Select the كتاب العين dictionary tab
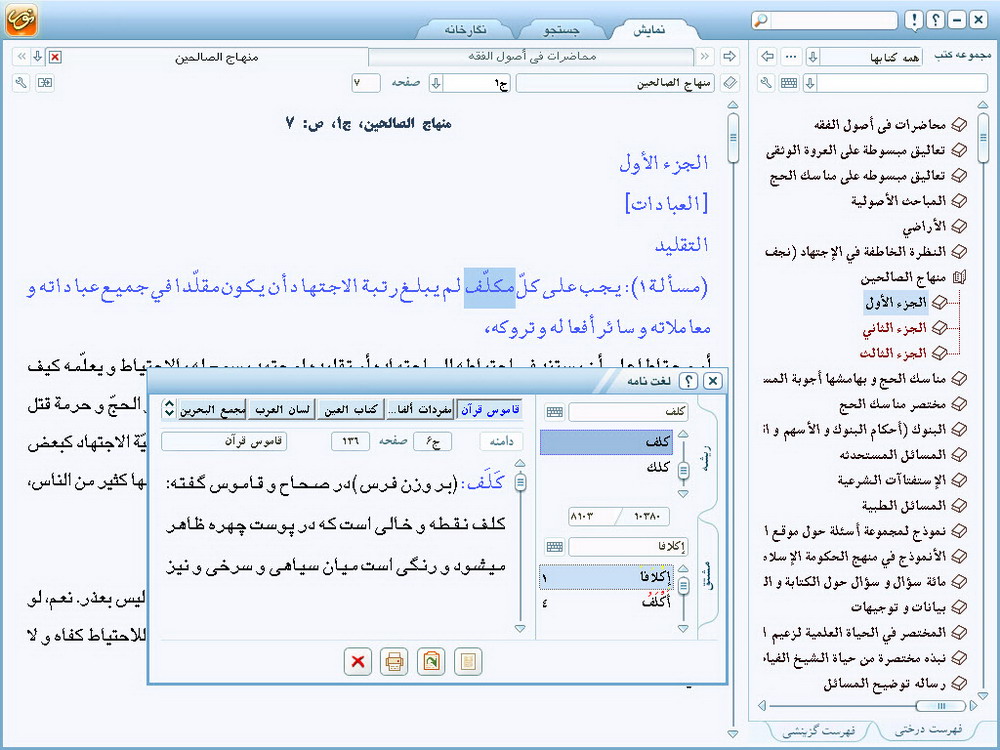 [351, 409]
